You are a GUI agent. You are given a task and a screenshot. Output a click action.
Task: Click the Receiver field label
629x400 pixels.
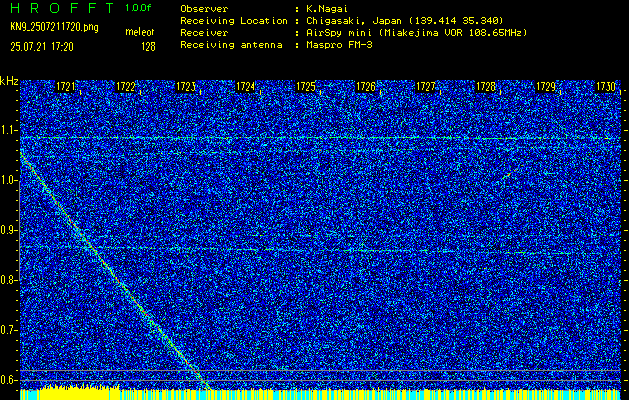pos(204,33)
